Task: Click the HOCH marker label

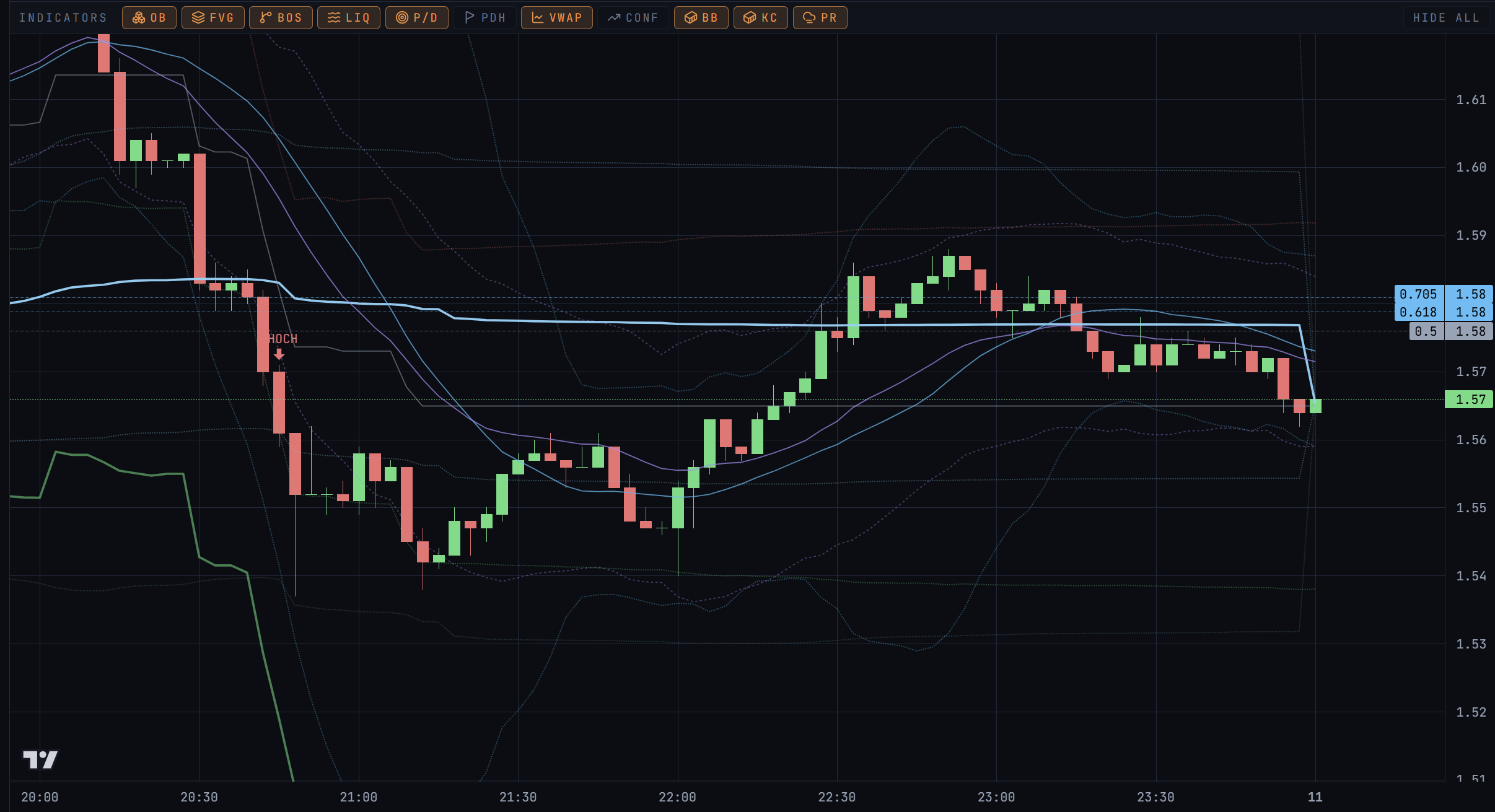Action: tap(283, 339)
